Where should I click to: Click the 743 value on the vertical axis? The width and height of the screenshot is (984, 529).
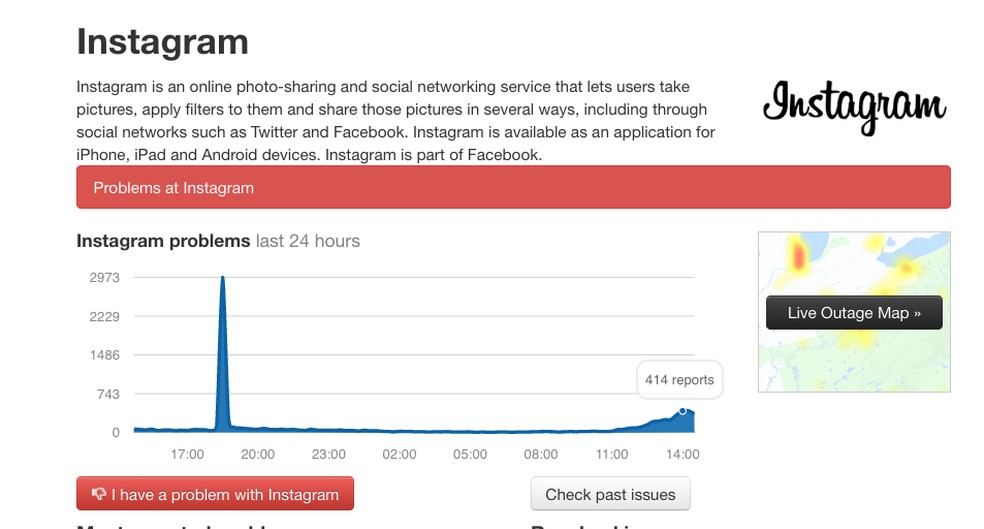tap(108, 394)
